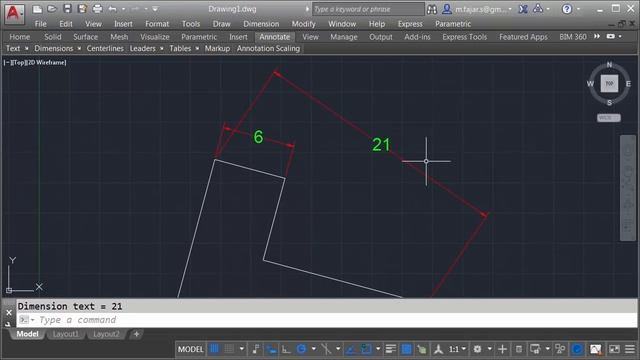Click the status bar Customization menu icon

pyautogui.click(x=630, y=349)
